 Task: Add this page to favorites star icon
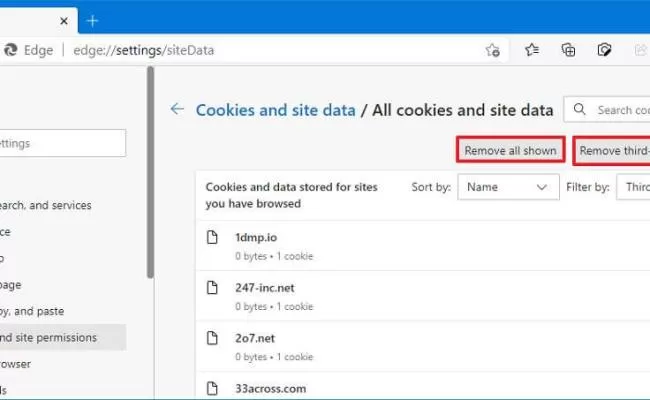pyautogui.click(x=492, y=49)
